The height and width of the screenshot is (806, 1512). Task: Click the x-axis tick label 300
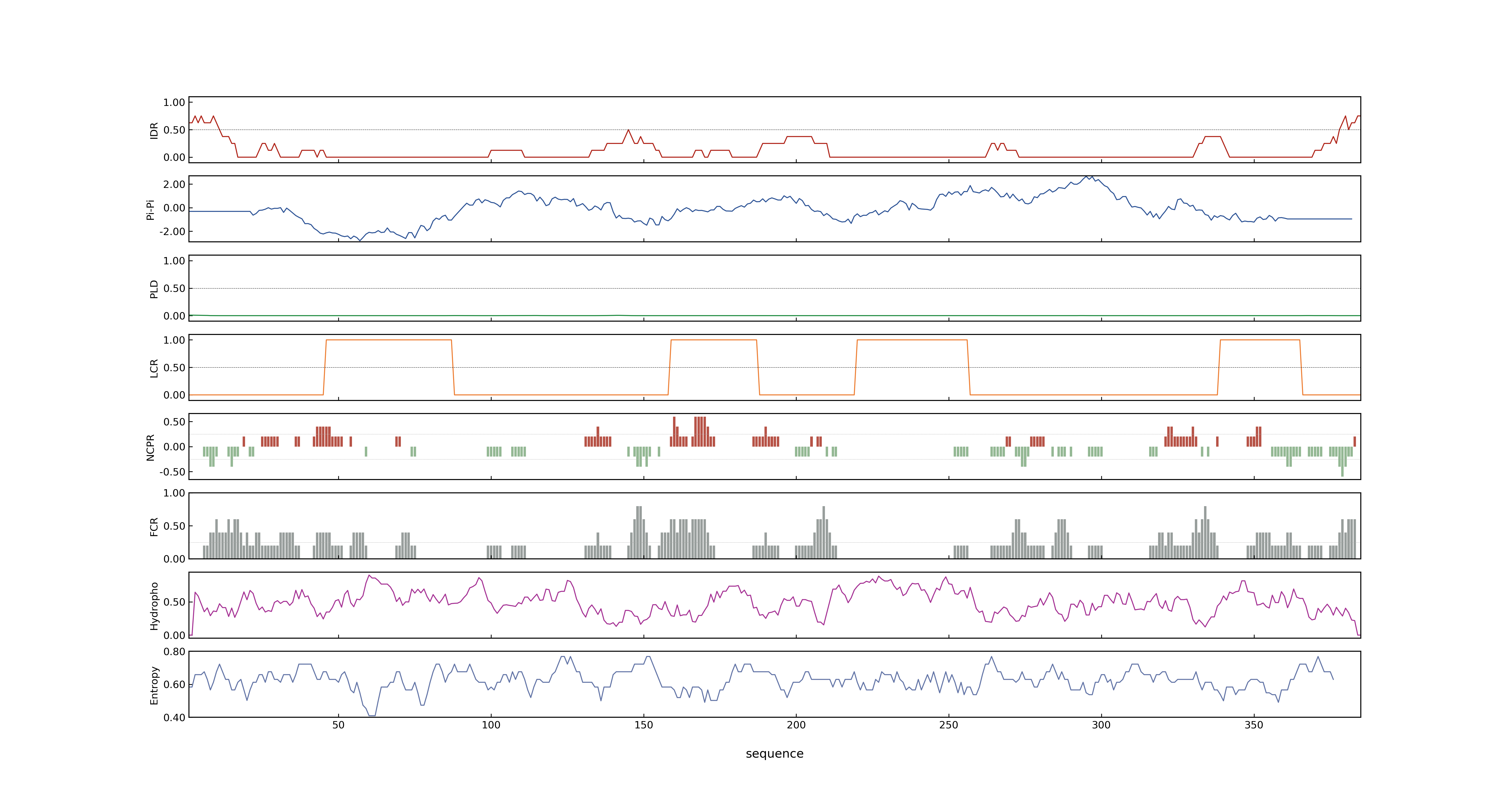pos(1101,725)
